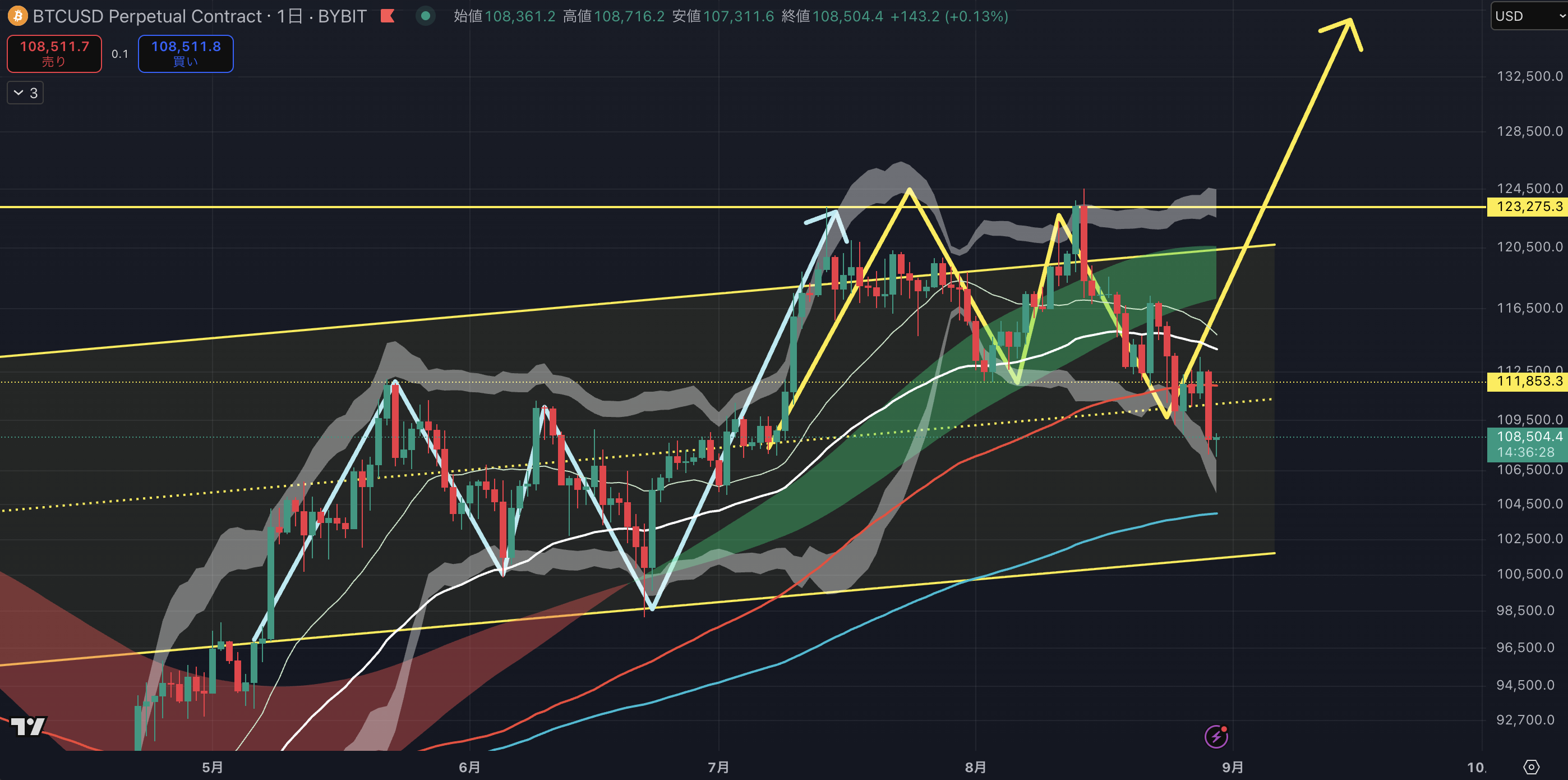Open chart settings hexagon gear icon
1568x780 pixels.
1531,767
